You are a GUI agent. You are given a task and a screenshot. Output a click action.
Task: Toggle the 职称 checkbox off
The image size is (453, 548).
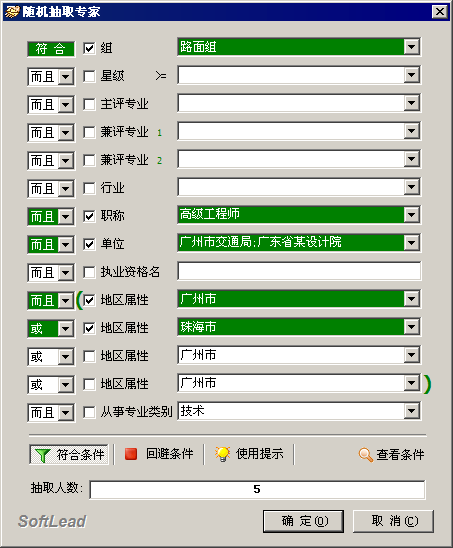(89, 216)
